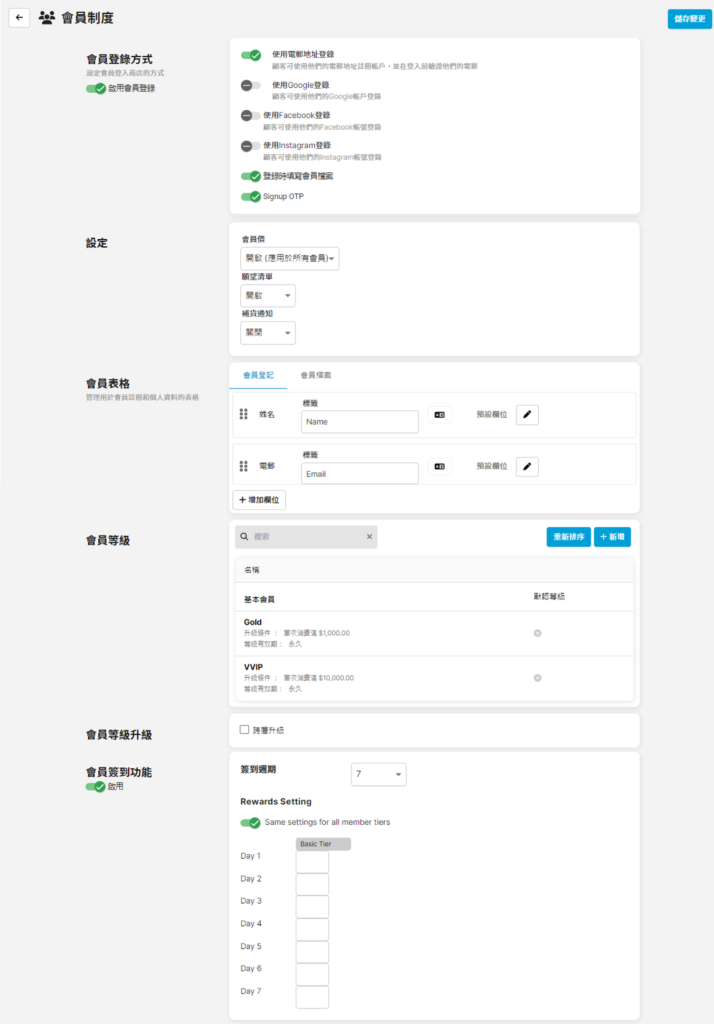Screen dimensions: 714x1024
Task: Open the 補貨通知 dropdown
Action: tap(268, 333)
